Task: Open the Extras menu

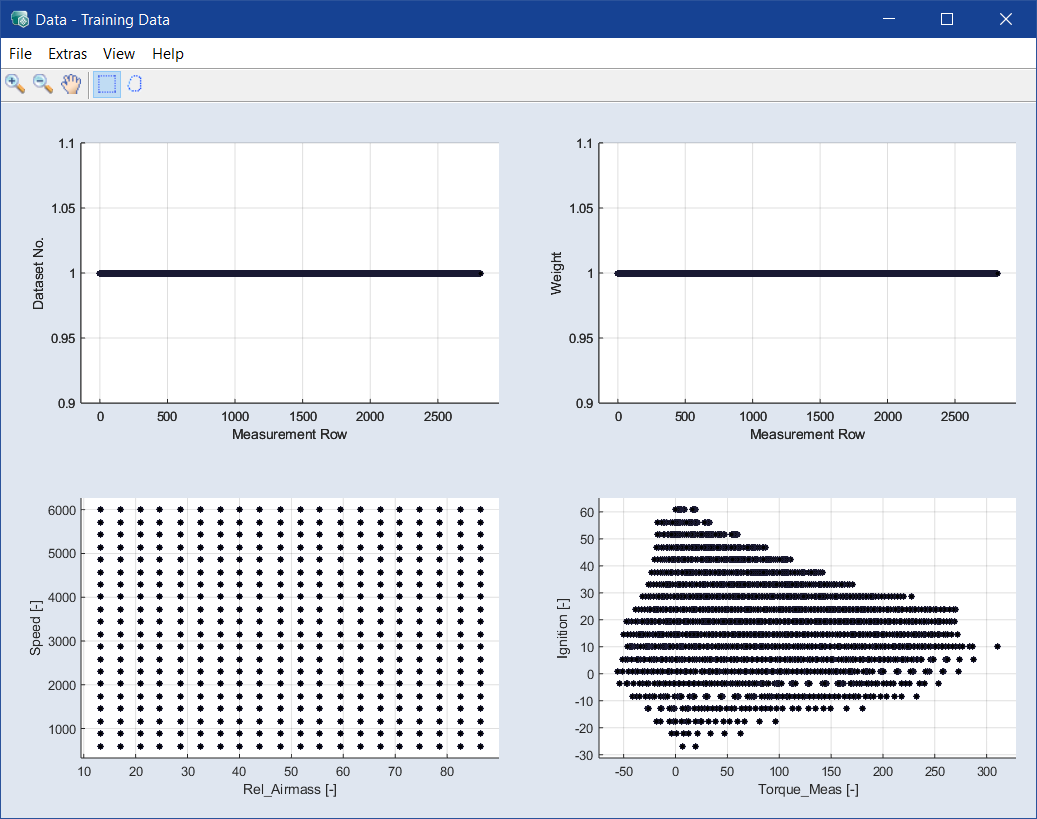Action: click(67, 54)
